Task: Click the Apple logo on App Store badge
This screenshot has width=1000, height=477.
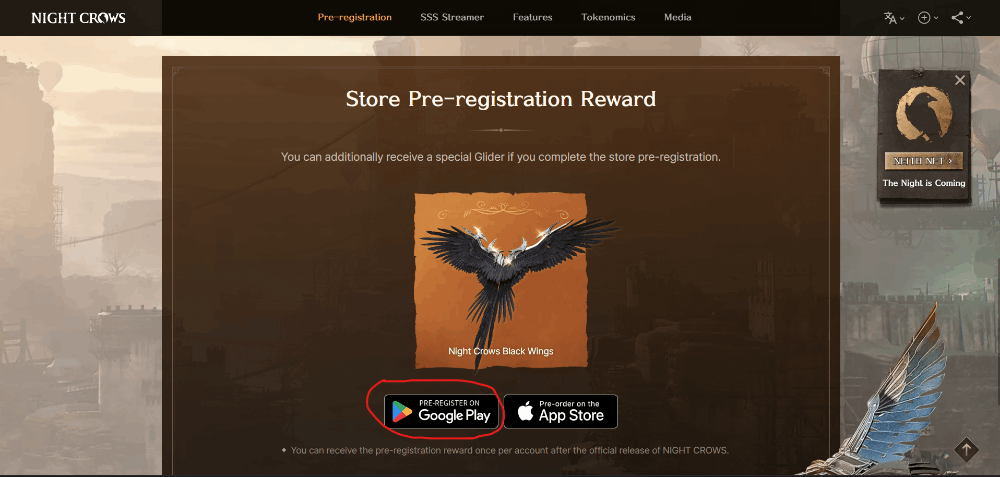Action: (526, 411)
